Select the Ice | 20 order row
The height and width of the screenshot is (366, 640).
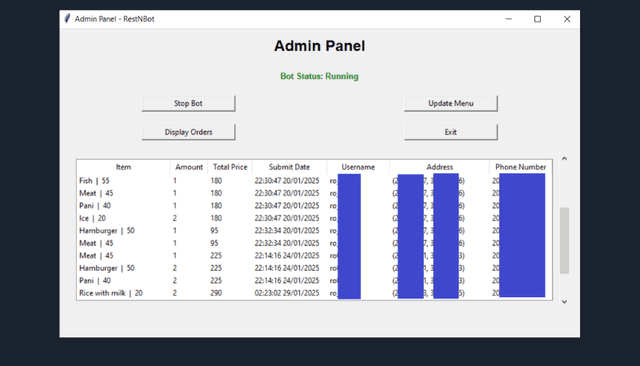coord(314,218)
